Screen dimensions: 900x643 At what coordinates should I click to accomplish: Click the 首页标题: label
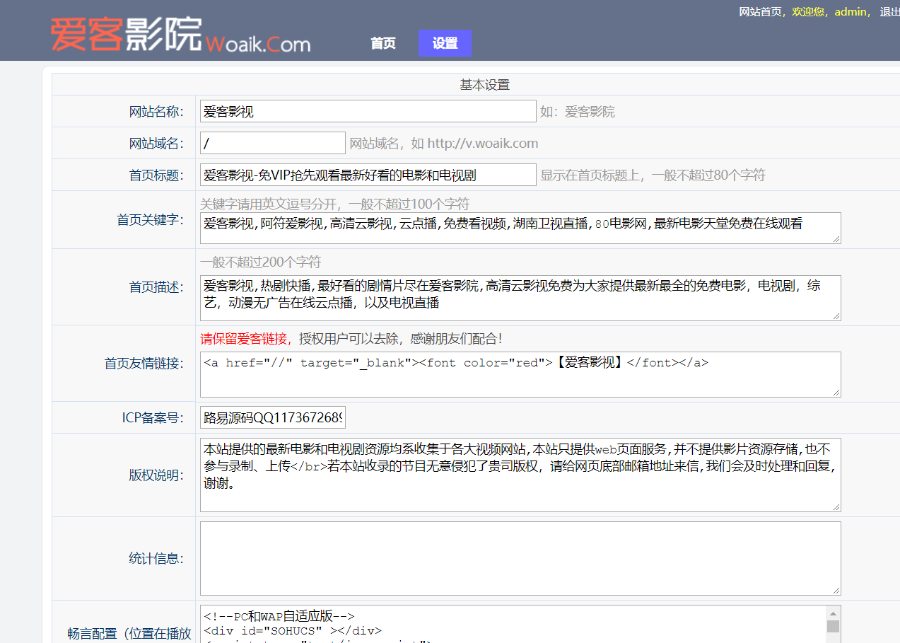156,175
